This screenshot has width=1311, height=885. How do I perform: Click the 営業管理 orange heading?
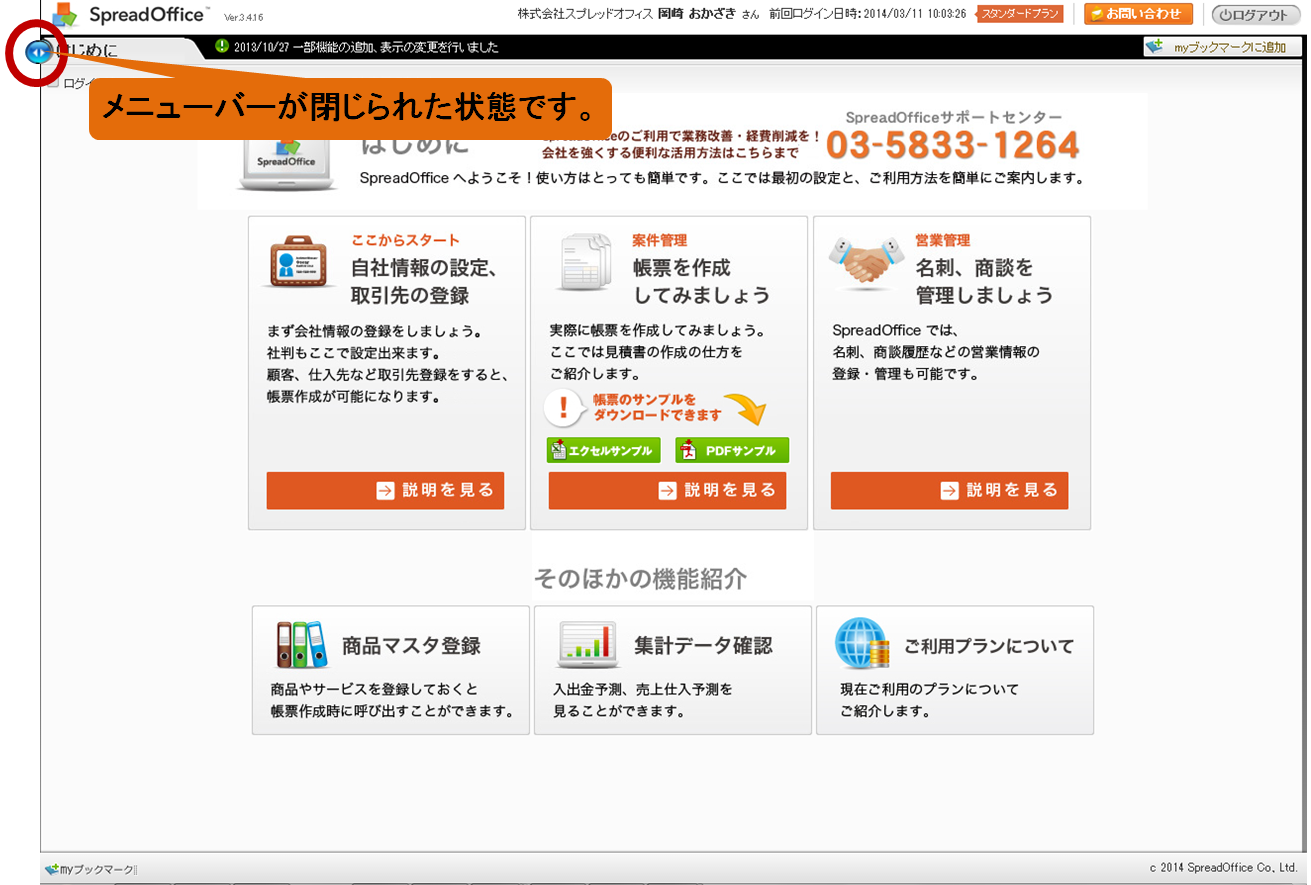[943, 240]
